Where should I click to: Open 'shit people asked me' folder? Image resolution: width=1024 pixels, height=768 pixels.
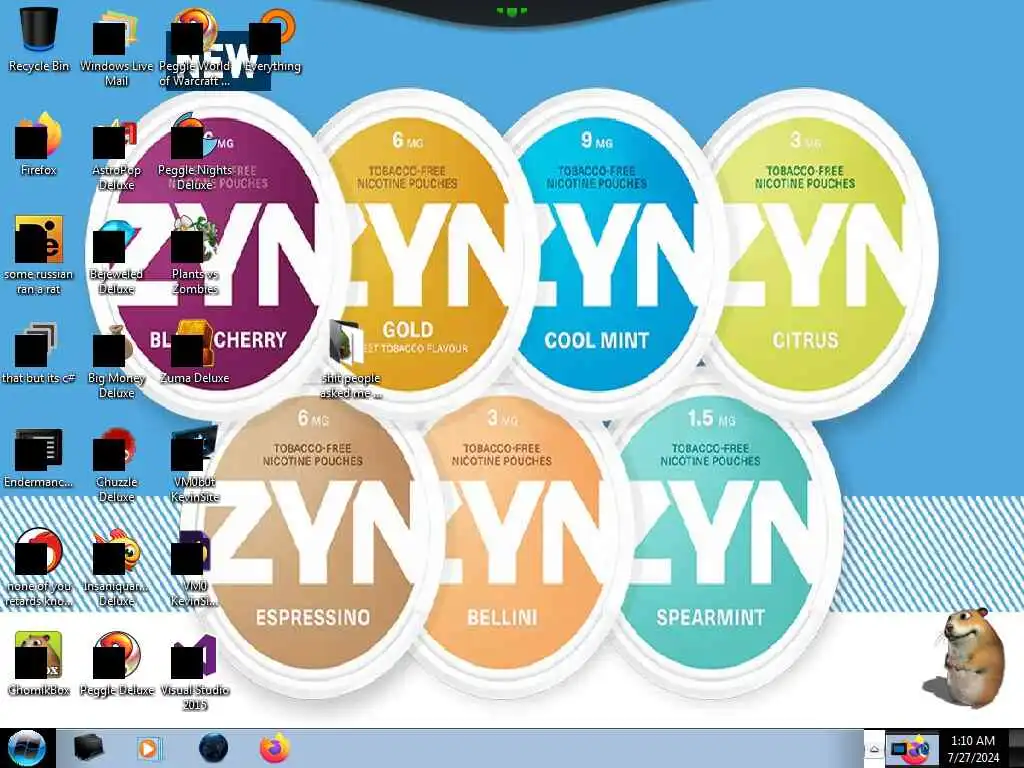[351, 359]
